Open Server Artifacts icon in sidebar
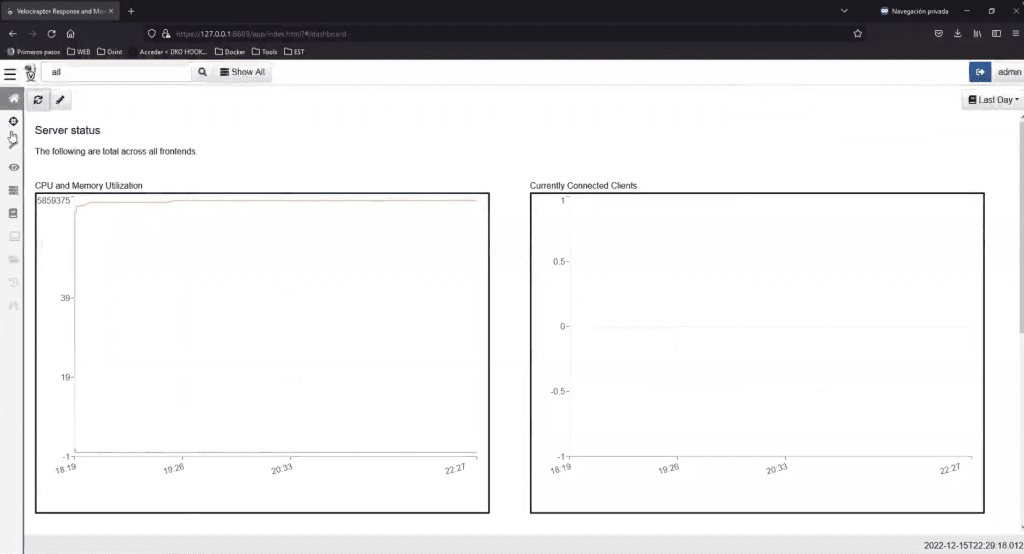This screenshot has width=1024, height=554. coord(13,190)
